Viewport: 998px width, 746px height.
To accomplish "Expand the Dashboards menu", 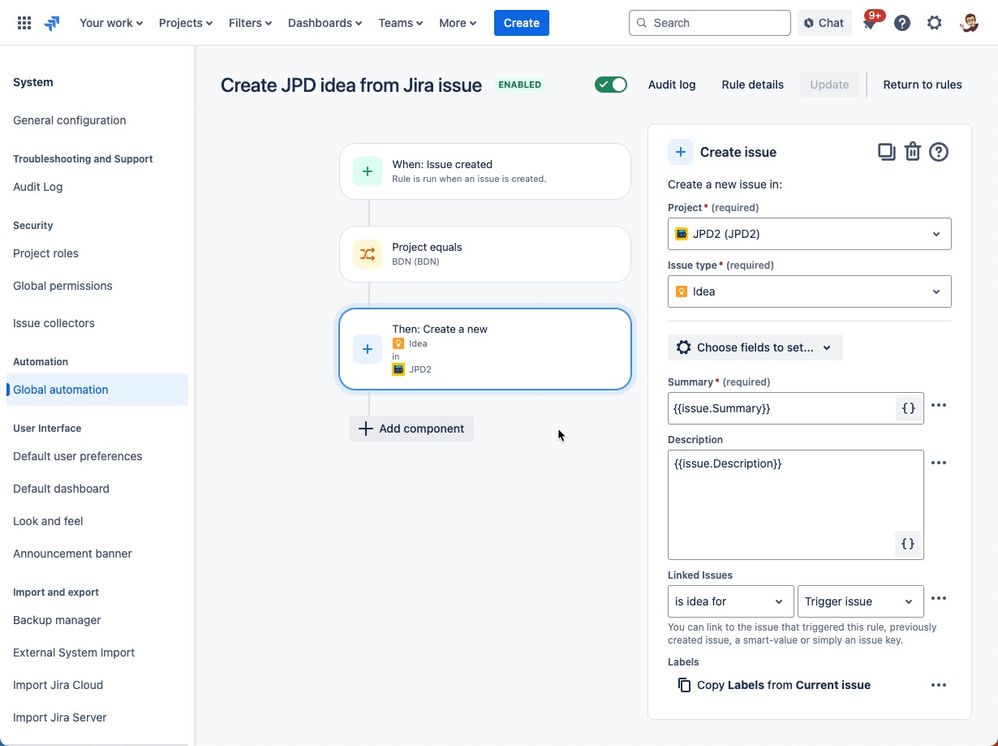I will click(325, 23).
